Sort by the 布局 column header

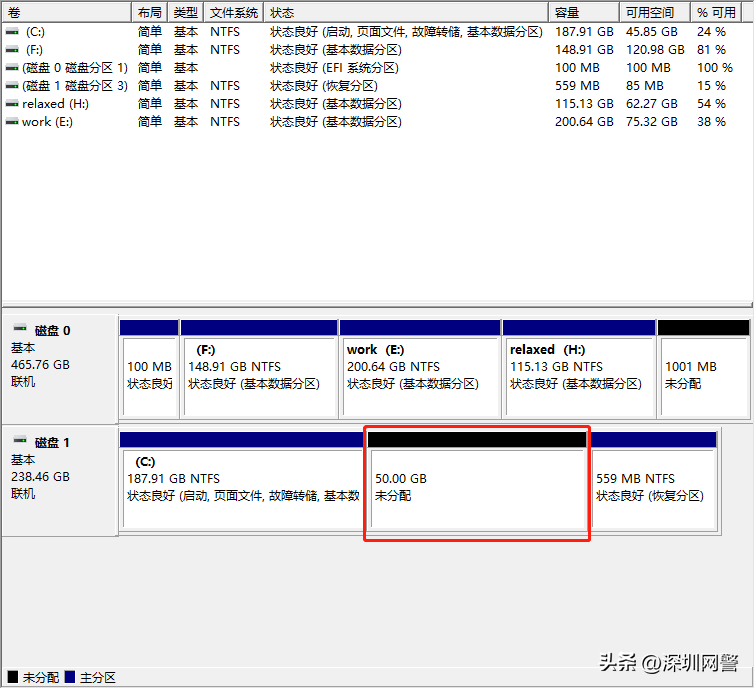(150, 12)
